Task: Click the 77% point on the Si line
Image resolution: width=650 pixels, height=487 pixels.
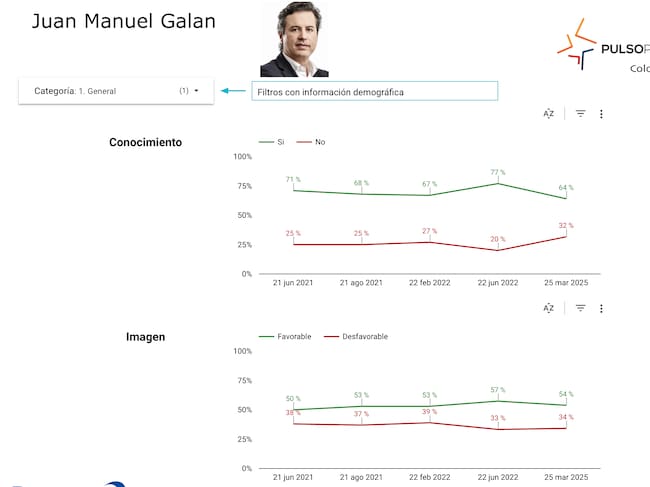Action: (497, 183)
